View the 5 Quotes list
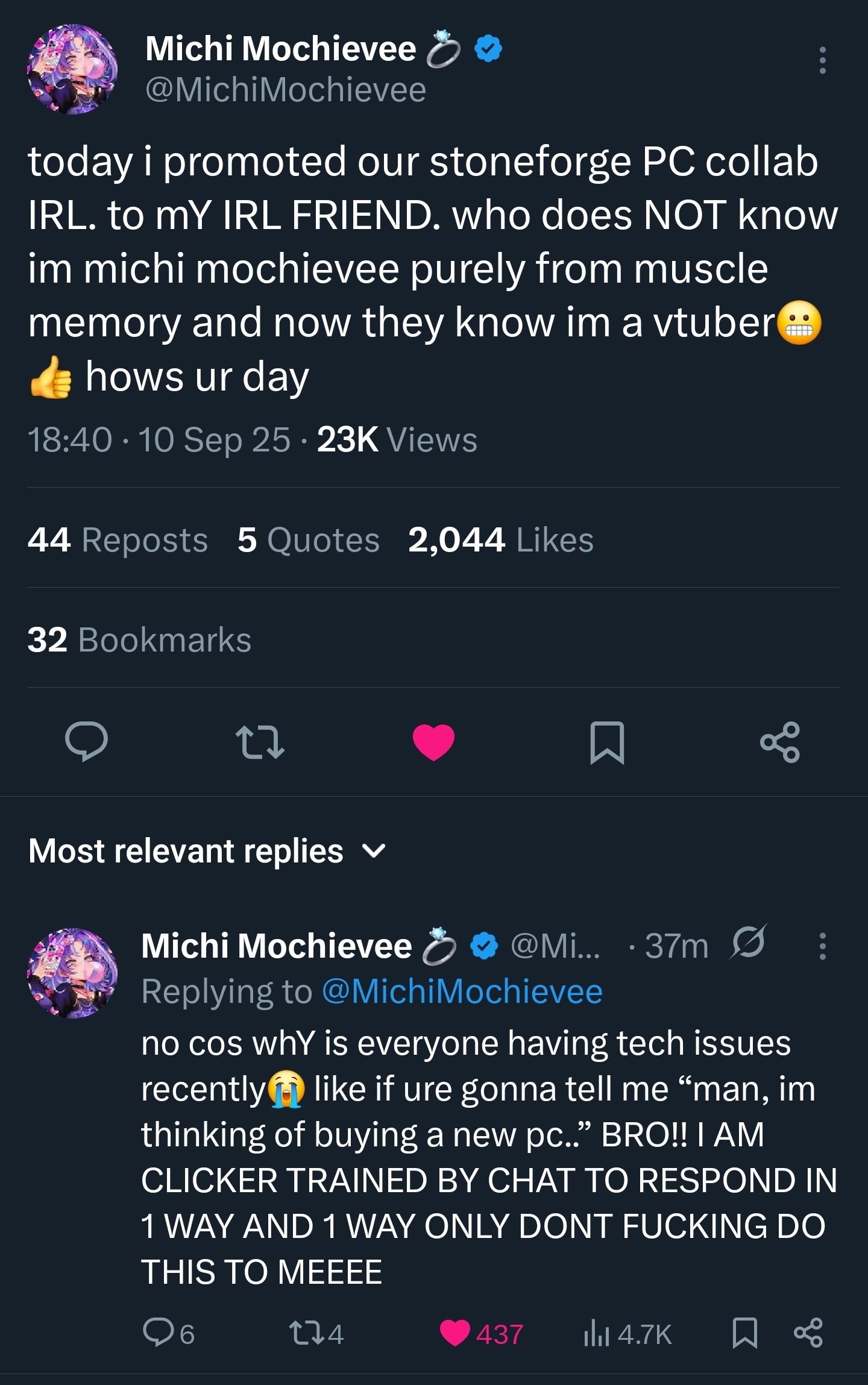This screenshot has height=1385, width=868. coord(308,539)
